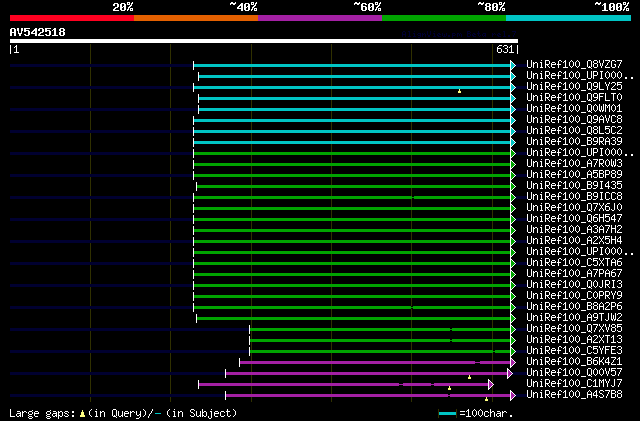Select the UniRef100_C1MYJ7 label

(574, 384)
